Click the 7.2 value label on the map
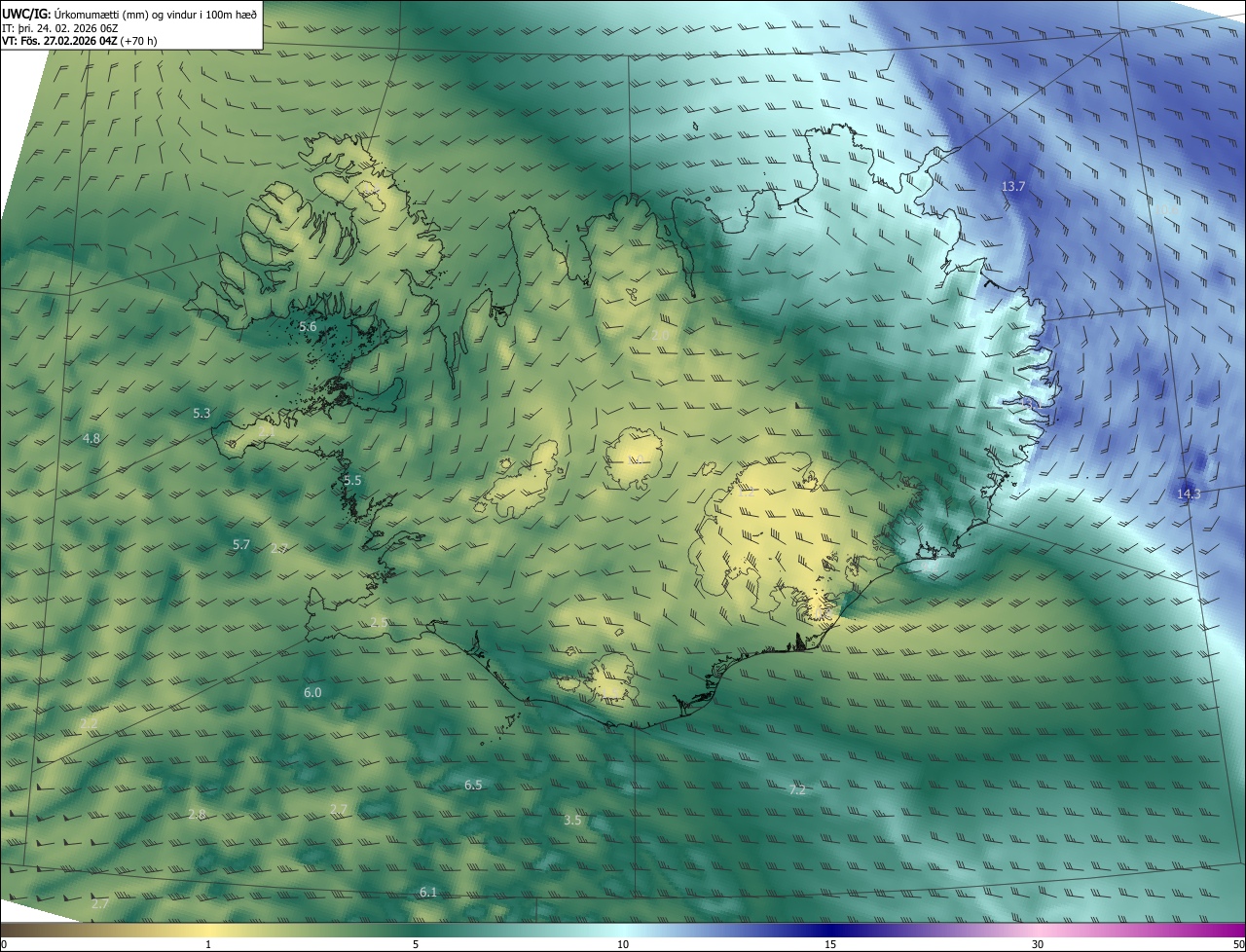1246x952 pixels. point(797,789)
